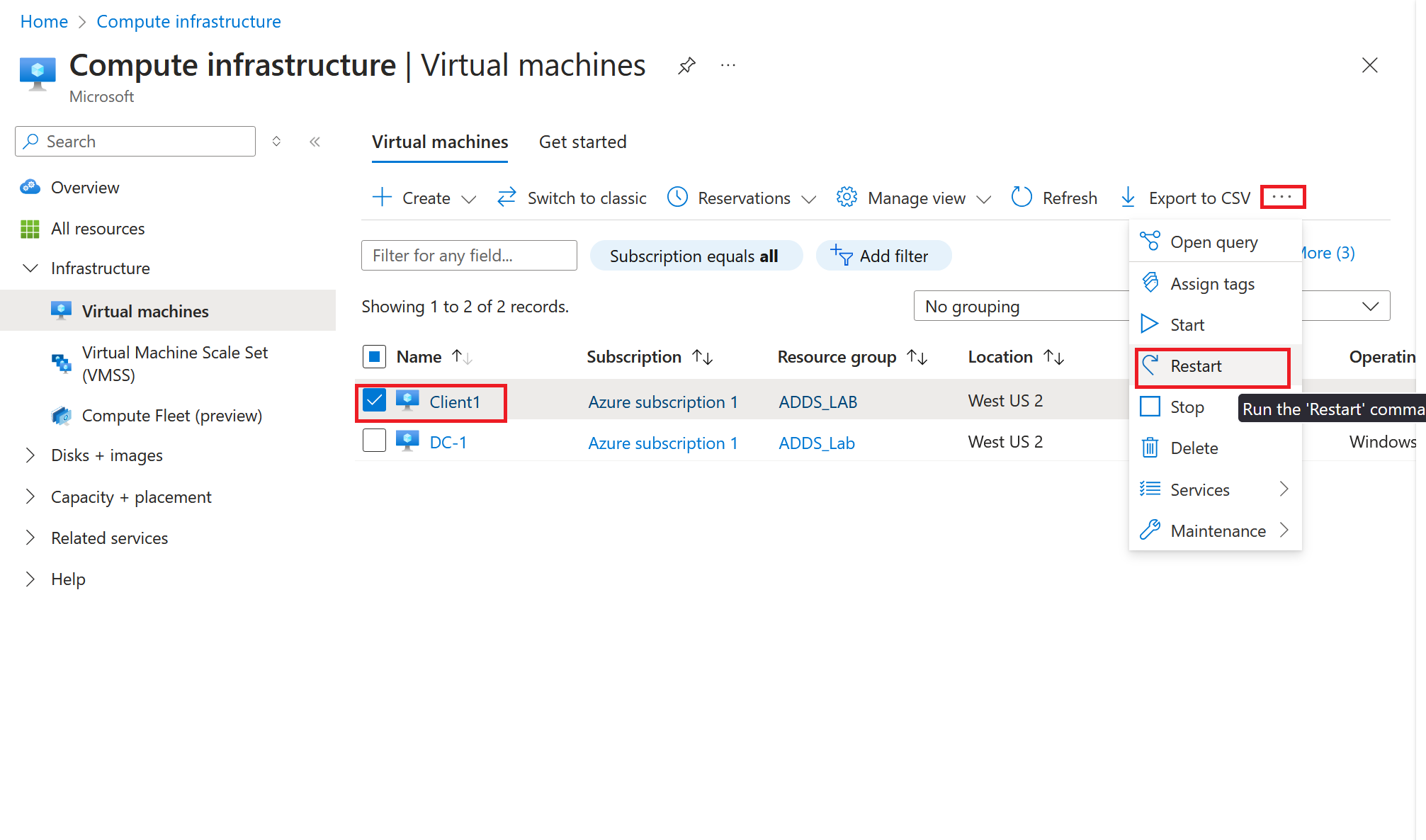Image resolution: width=1426 pixels, height=840 pixels.
Task: Expand Disks + images section
Action: coord(30,455)
